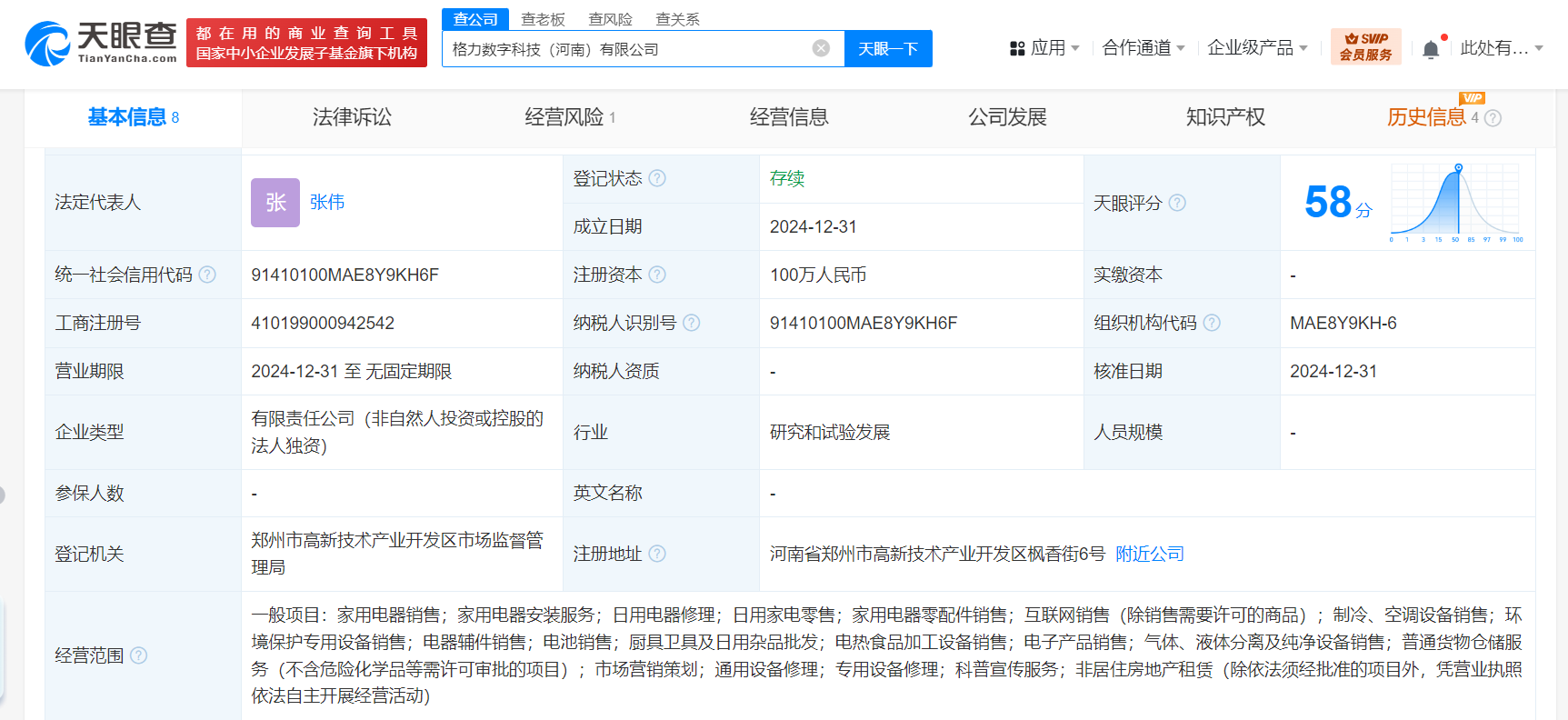This screenshot has height=720, width=1568.
Task: Open the TianYanCha logo homepage
Action: tap(101, 43)
